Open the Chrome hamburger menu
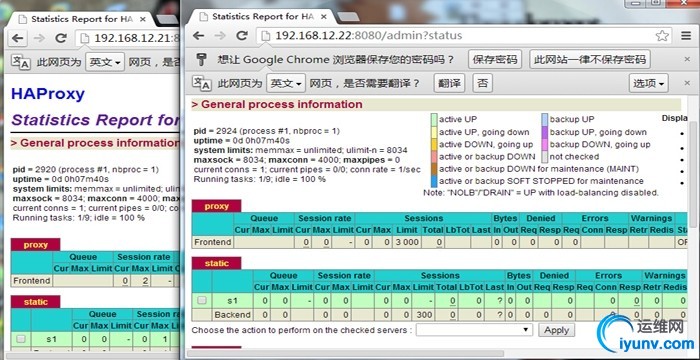700x360 pixels. click(686, 36)
